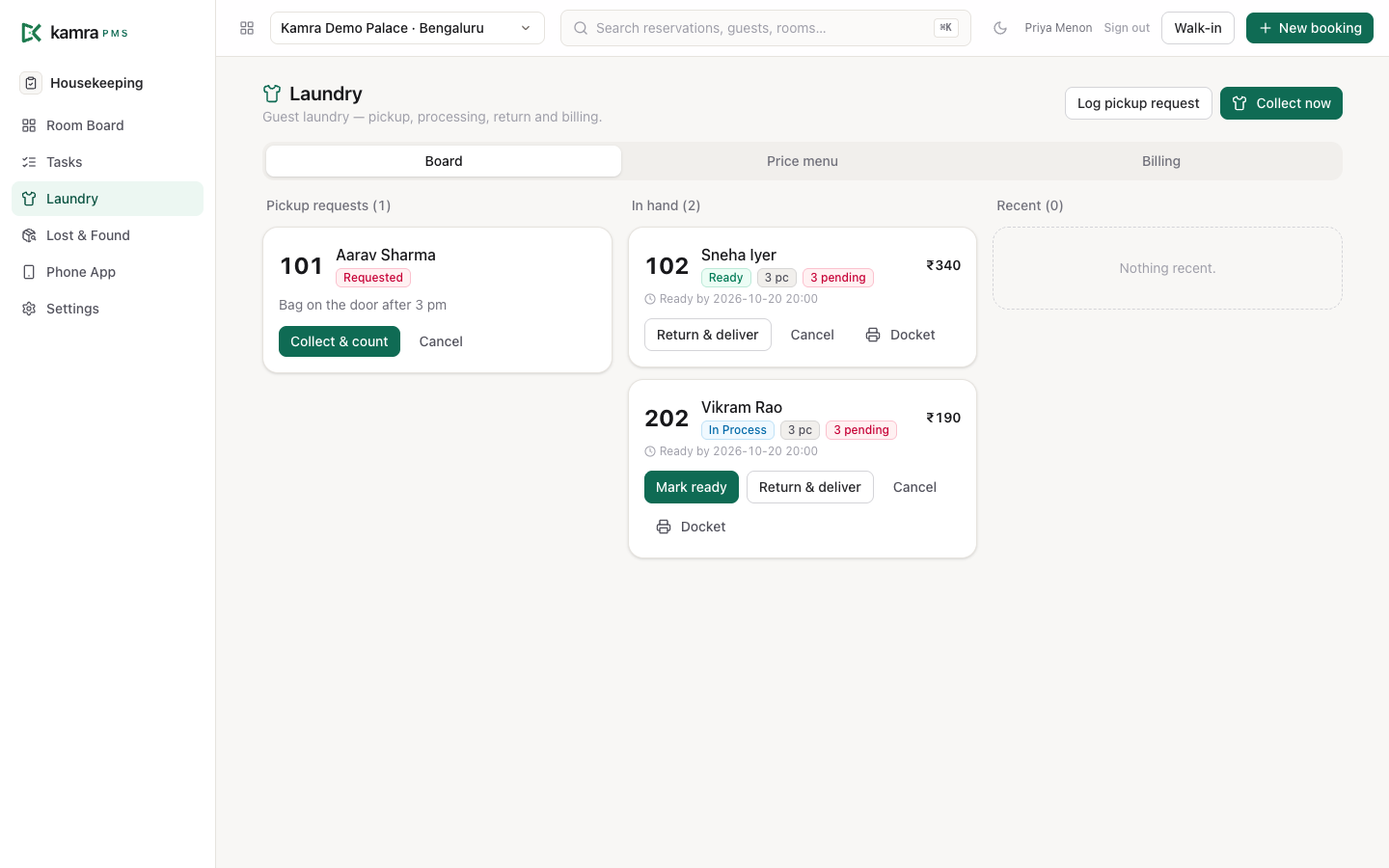The image size is (1389, 868).
Task: Switch to the Board tab
Action: [x=444, y=161]
